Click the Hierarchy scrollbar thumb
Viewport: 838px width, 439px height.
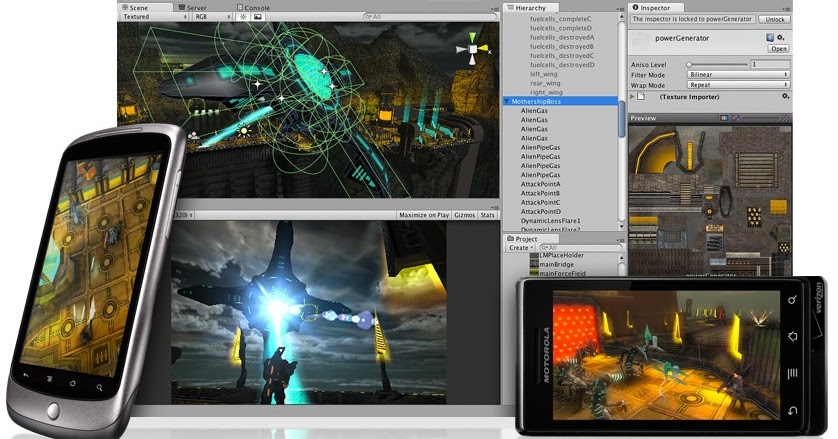click(x=621, y=117)
